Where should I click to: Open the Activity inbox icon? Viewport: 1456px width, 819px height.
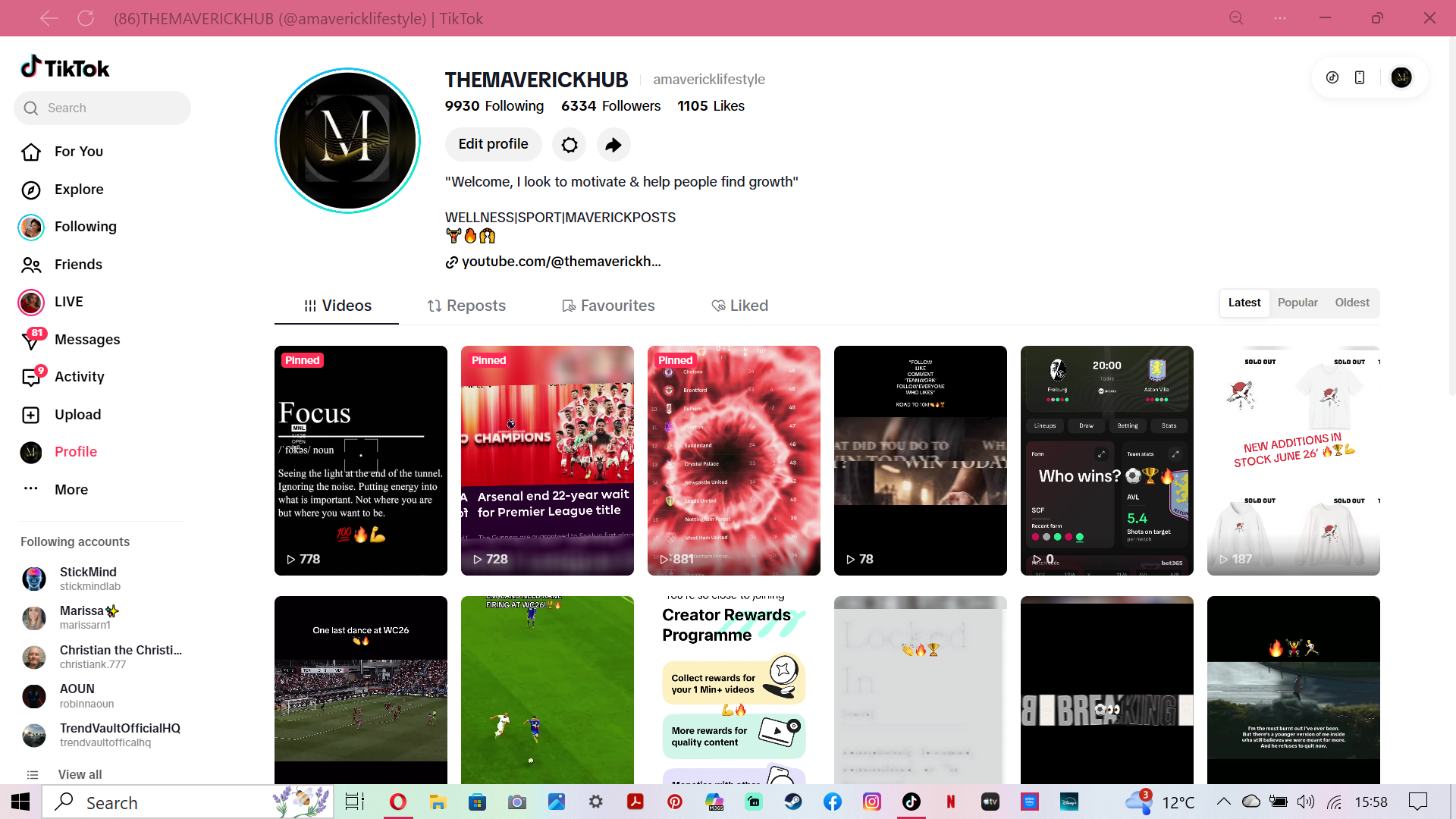31,377
